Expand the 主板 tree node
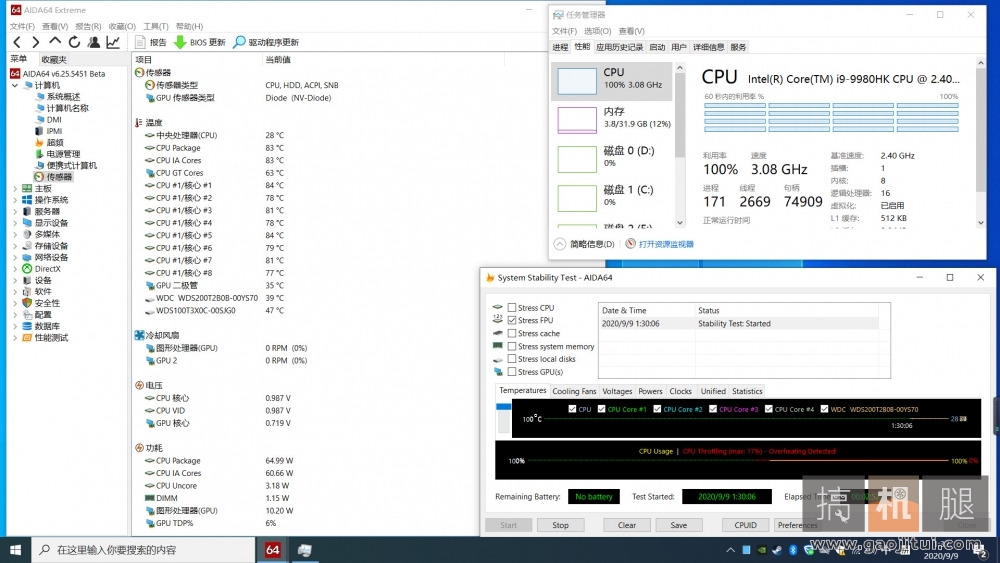The height and width of the screenshot is (563, 1000). 15,189
